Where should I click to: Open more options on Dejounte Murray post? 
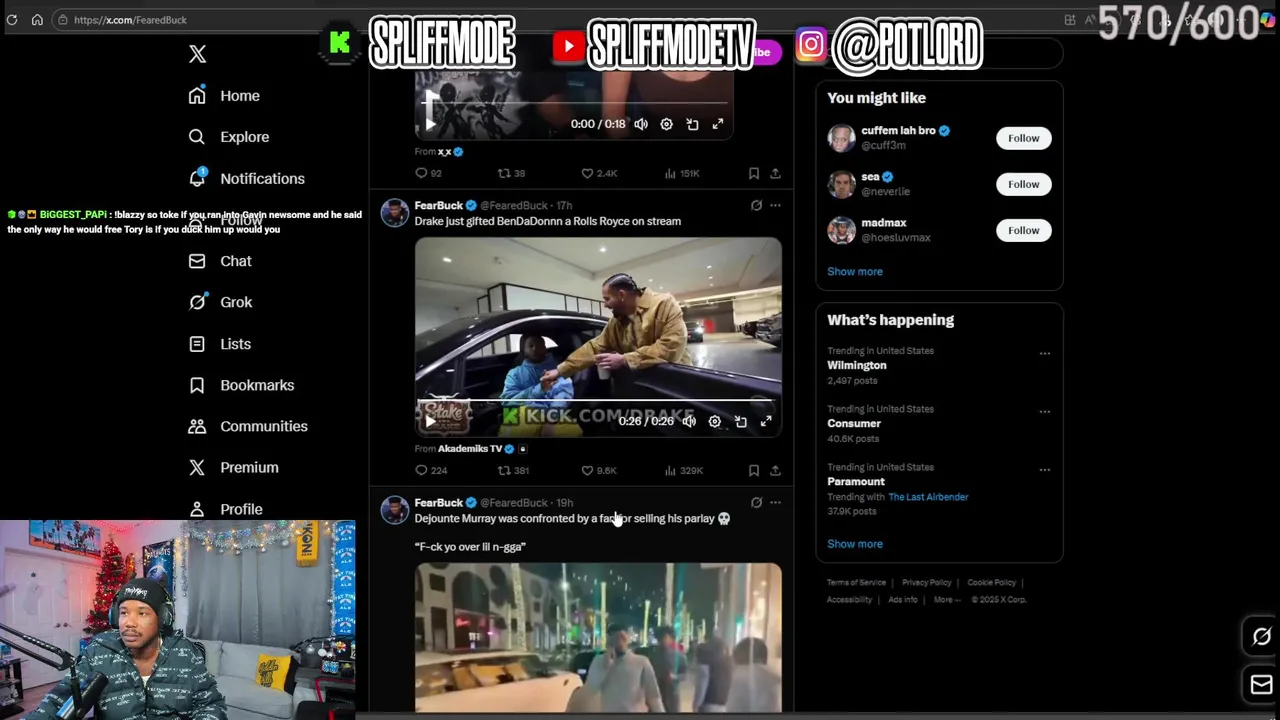[x=775, y=503]
